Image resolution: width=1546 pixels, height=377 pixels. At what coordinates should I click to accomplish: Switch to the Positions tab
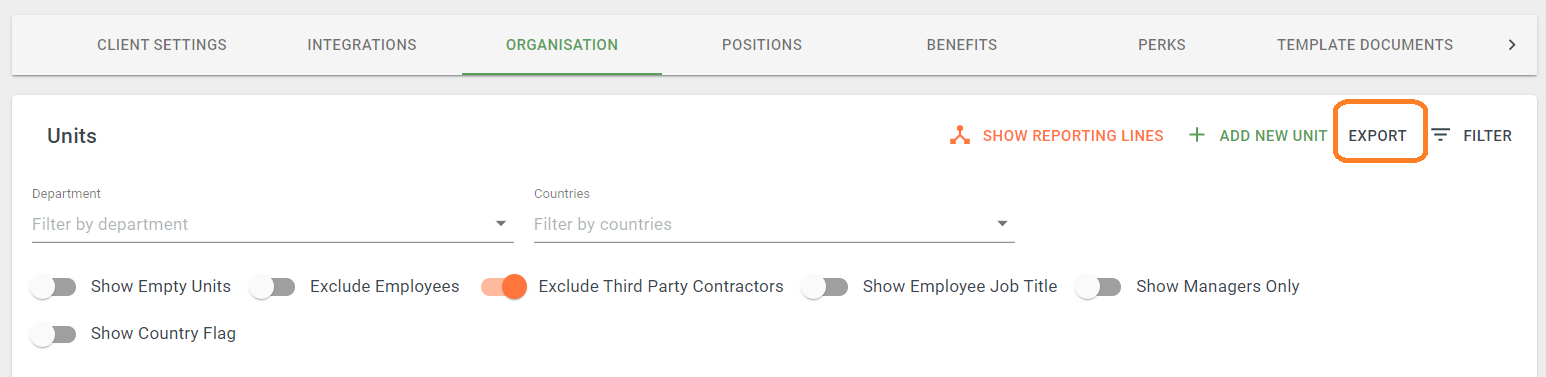762,45
